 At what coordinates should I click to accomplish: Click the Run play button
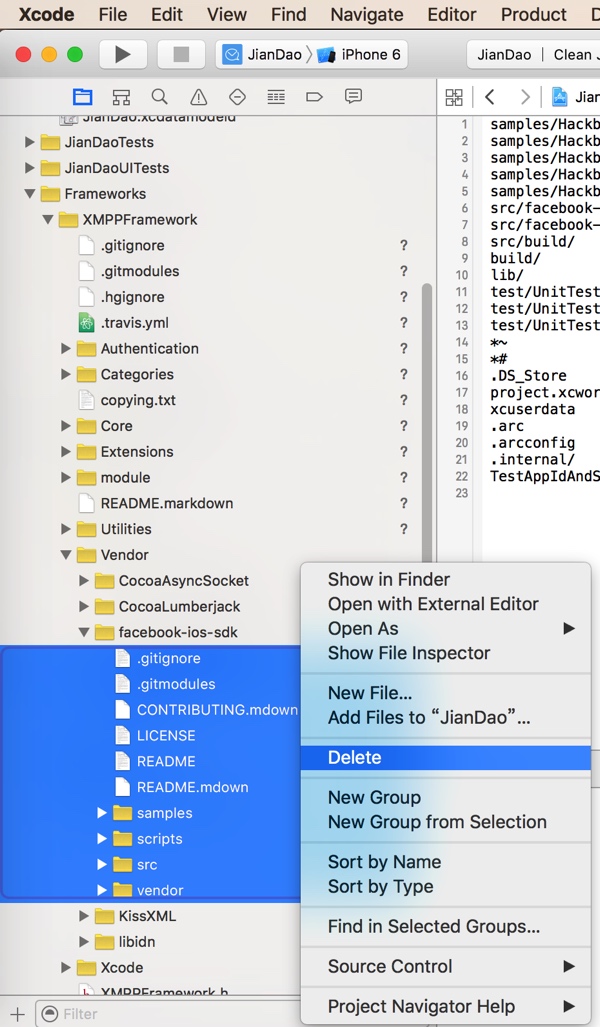(x=122, y=54)
